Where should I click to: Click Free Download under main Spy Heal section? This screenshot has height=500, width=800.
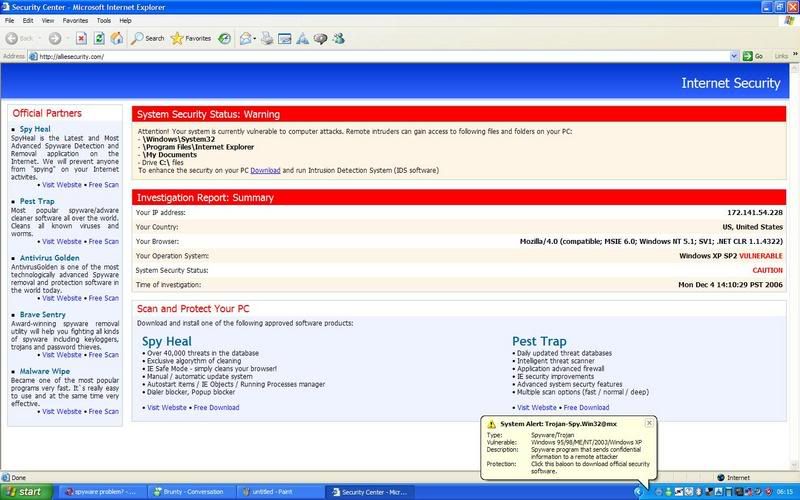click(x=216, y=408)
